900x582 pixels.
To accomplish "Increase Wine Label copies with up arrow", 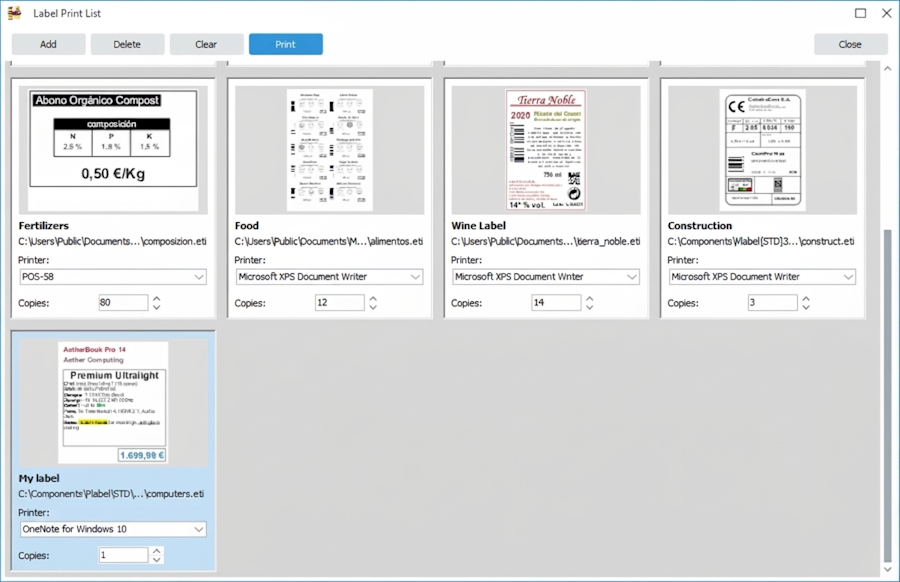I will click(x=589, y=298).
